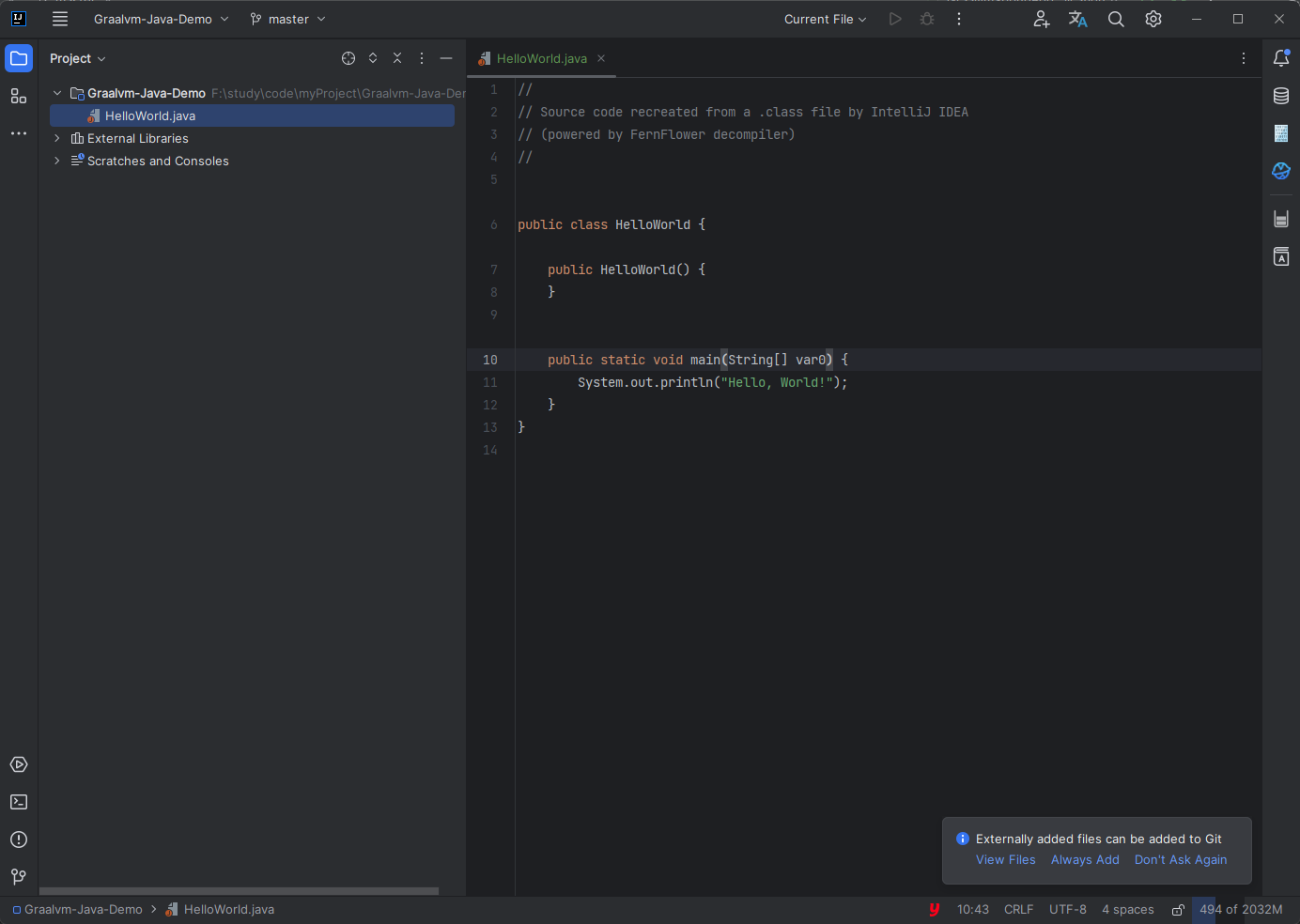Open the Graalvm-Java-Demo project dropdown
This screenshot has width=1300, height=924.
tap(161, 19)
